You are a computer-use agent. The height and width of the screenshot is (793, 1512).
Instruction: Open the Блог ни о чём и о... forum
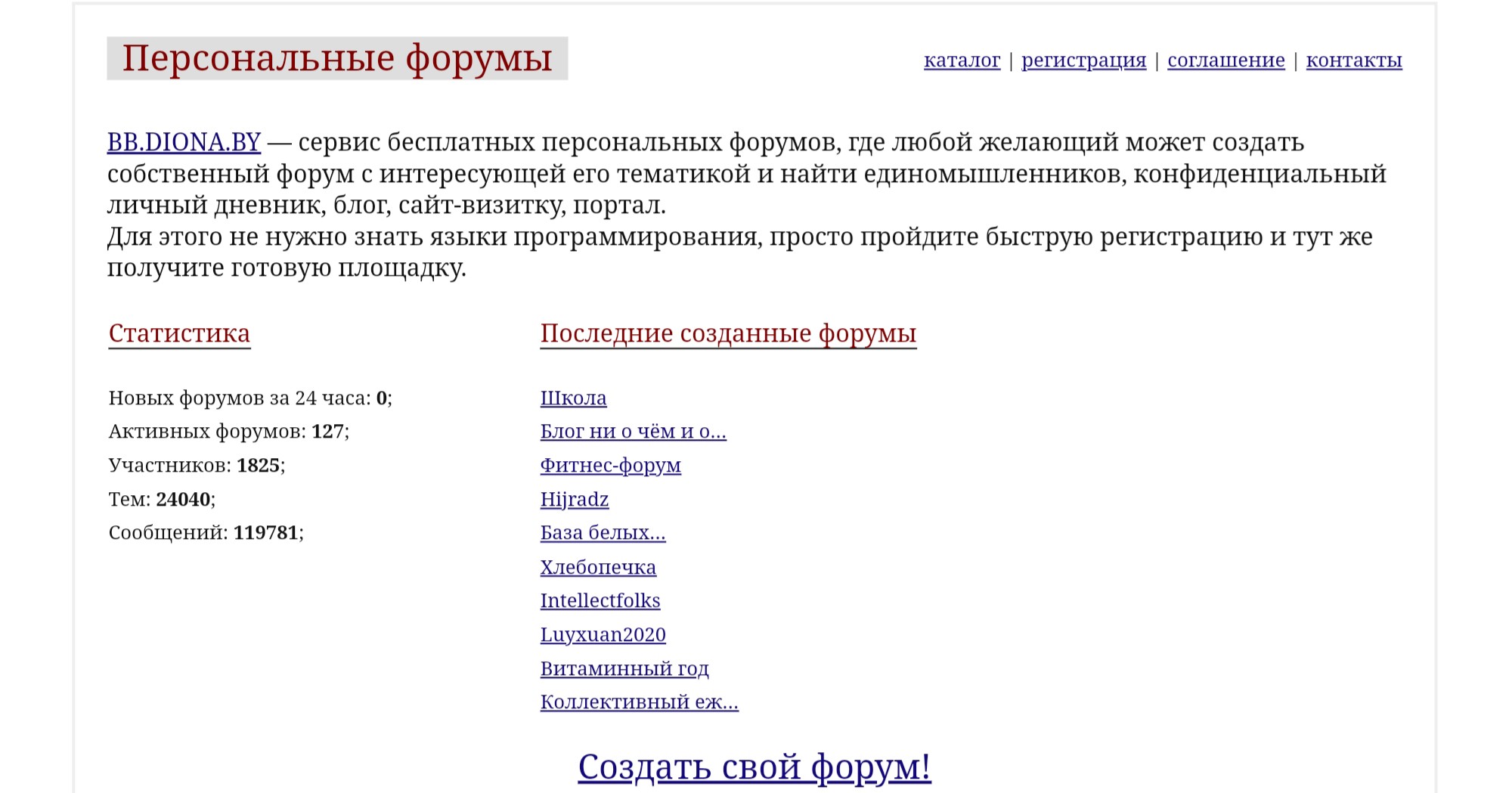click(633, 432)
